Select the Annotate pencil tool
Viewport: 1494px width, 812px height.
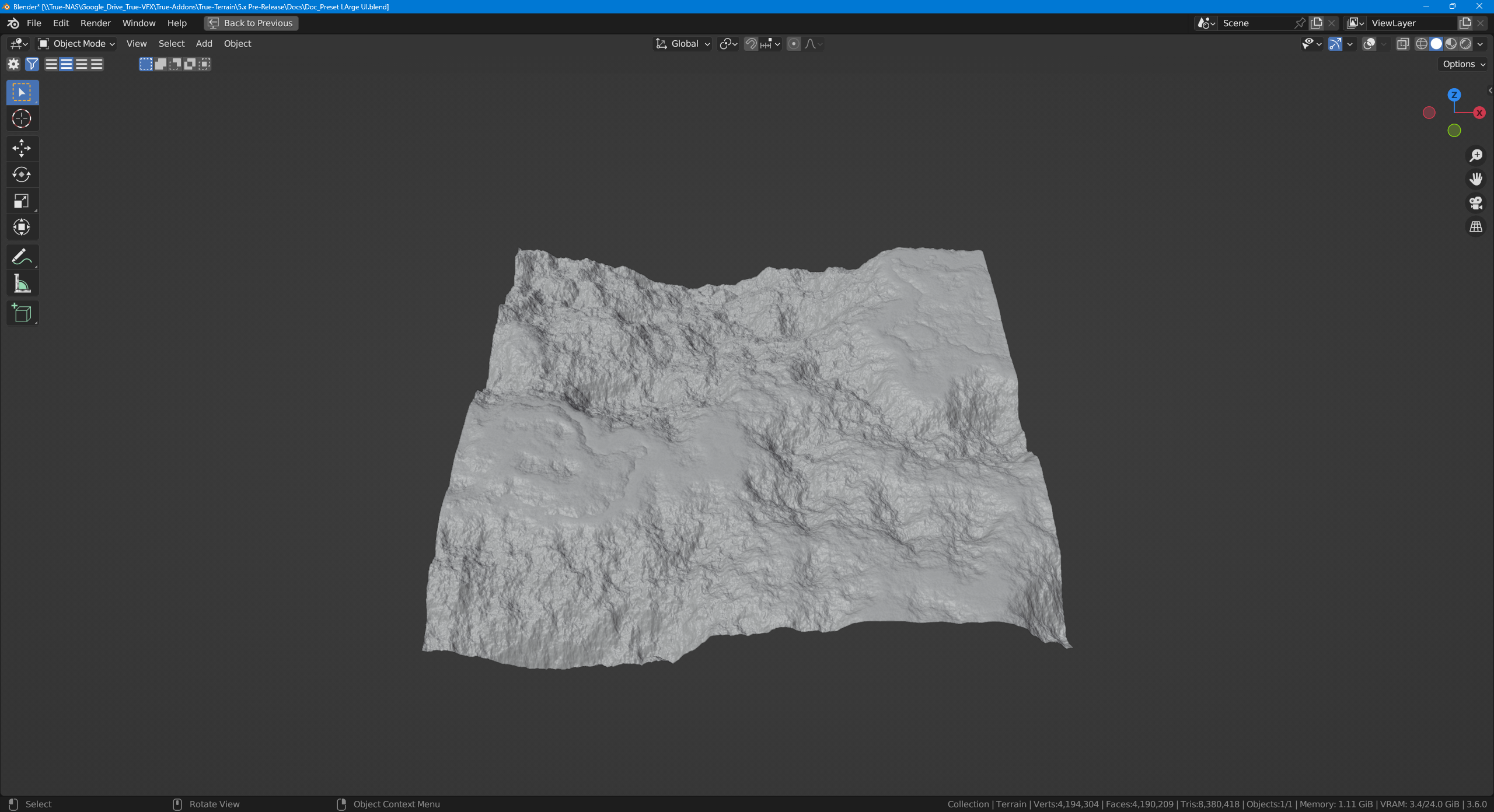click(22, 257)
